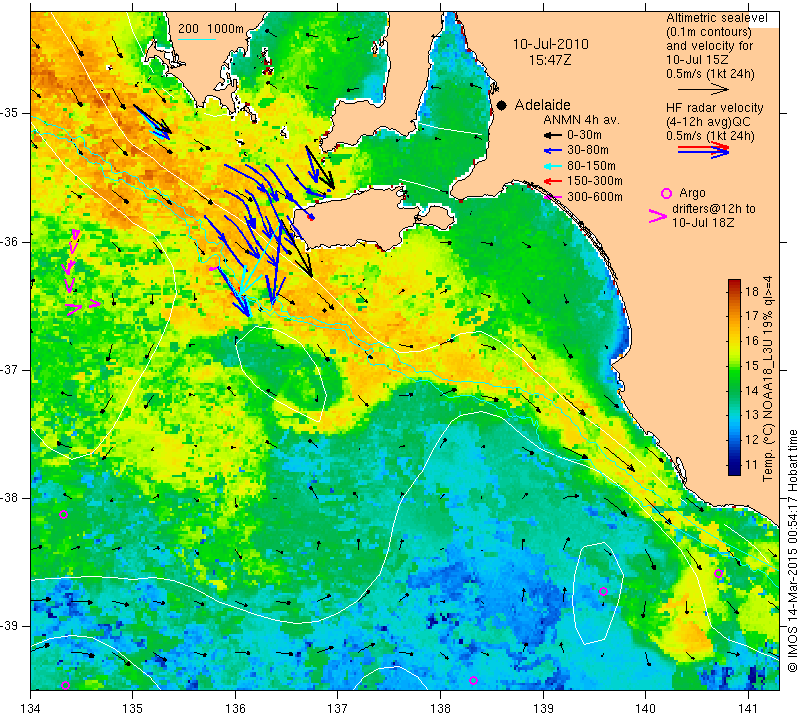The width and height of the screenshot is (800, 720).
Task: Click the 136 longitude axis label
Action: [x=236, y=709]
